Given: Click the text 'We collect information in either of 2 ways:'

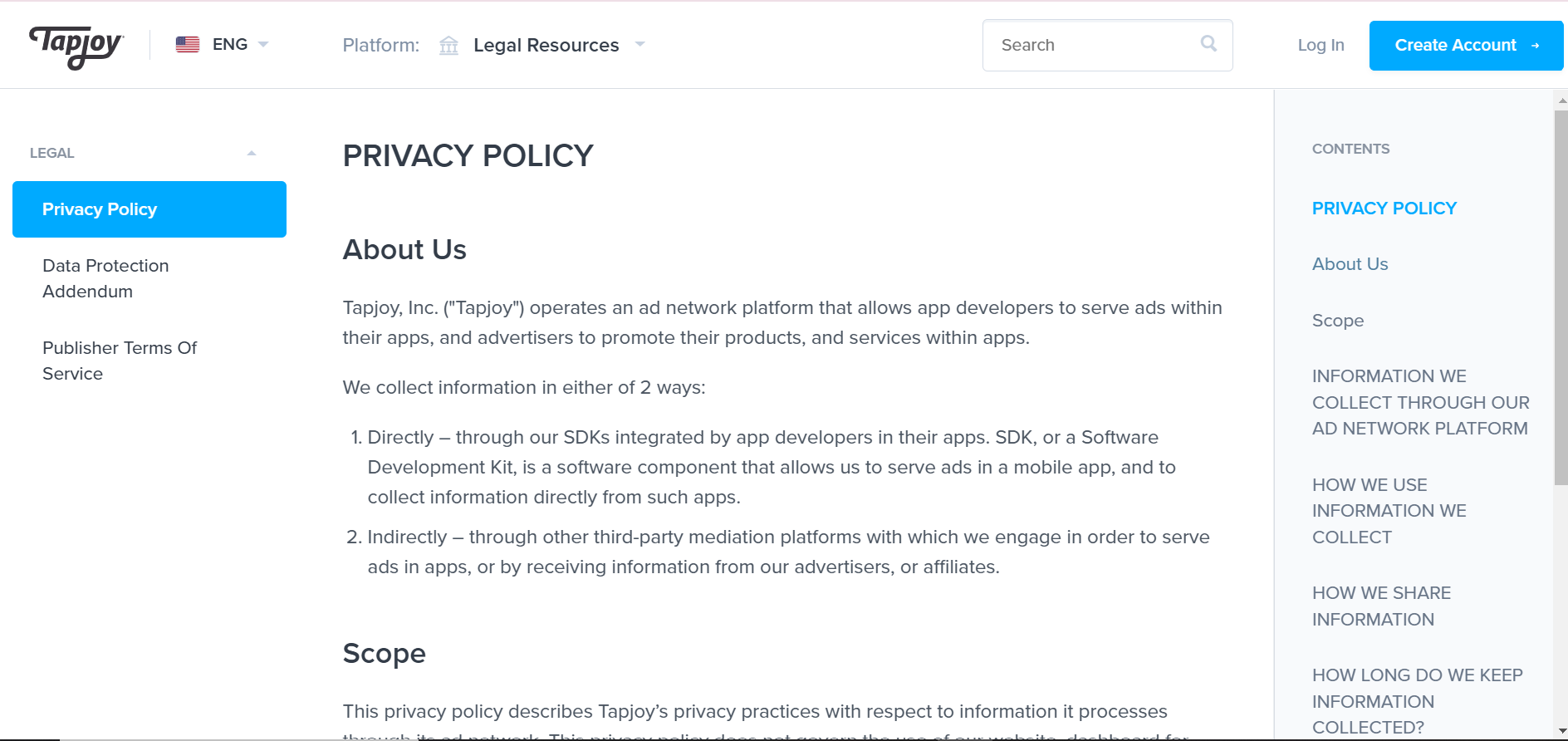Looking at the screenshot, I should pos(524,388).
